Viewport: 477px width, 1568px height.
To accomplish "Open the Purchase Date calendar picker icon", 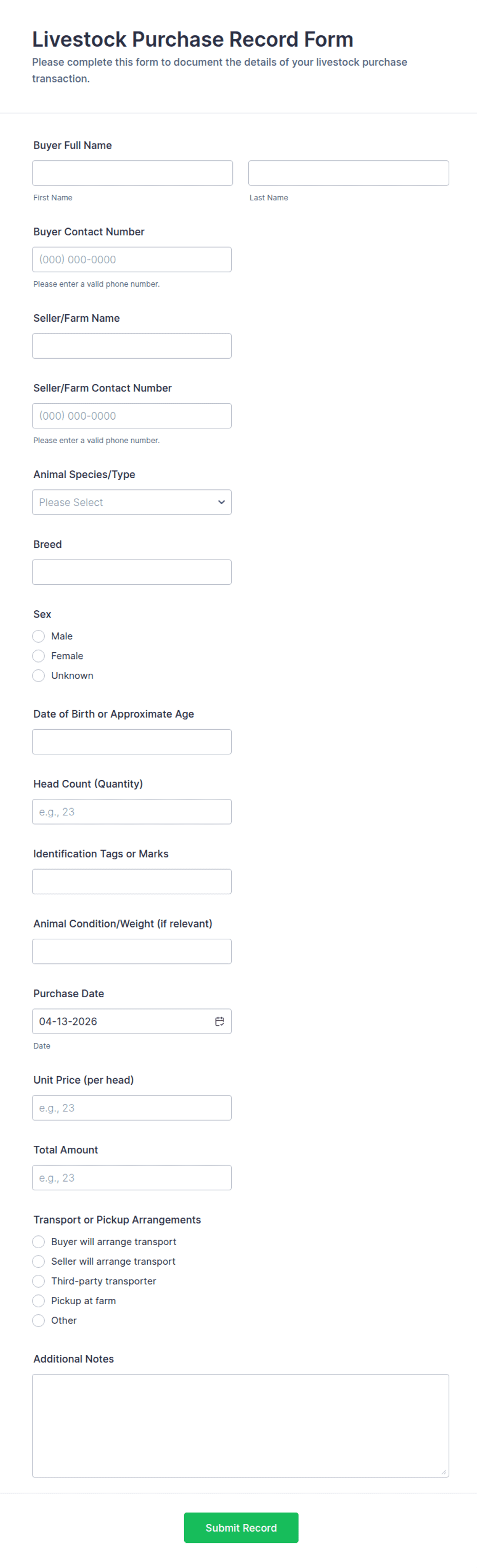I will coord(220,1021).
